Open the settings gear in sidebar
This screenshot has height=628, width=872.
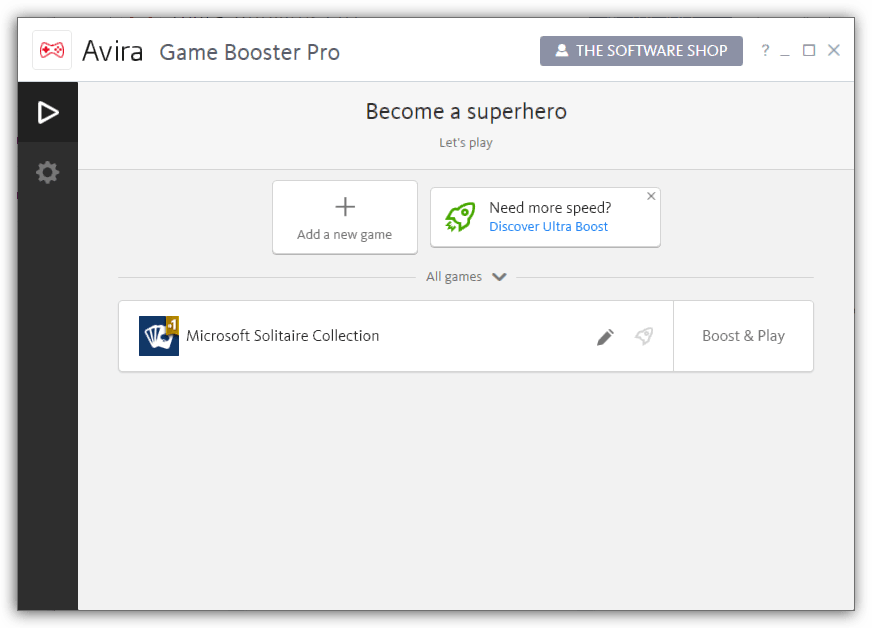pyautogui.click(x=48, y=173)
